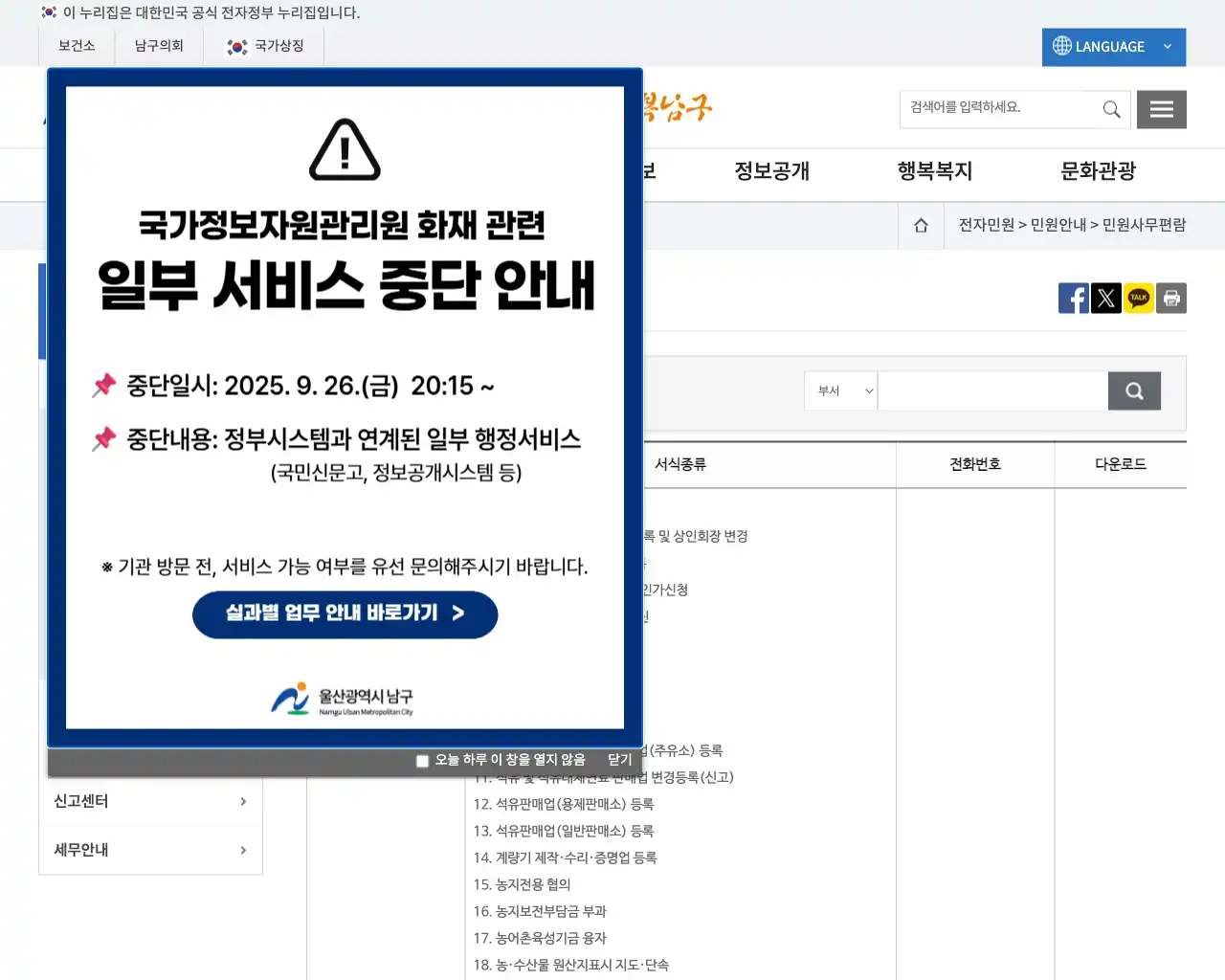The width and height of the screenshot is (1225, 980).
Task: Focus the form search text field
Action: click(992, 390)
